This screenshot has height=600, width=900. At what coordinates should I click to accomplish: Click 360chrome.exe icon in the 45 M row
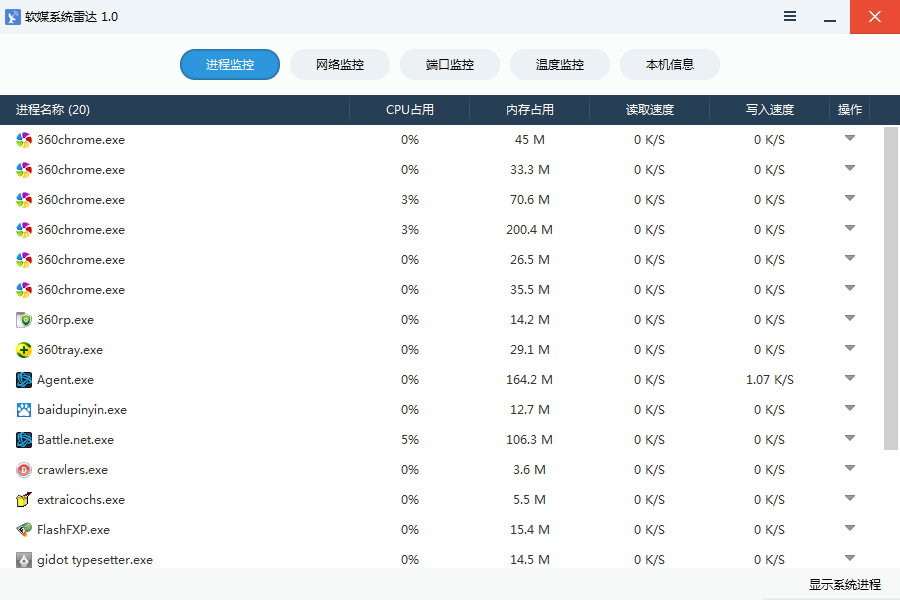tap(24, 140)
